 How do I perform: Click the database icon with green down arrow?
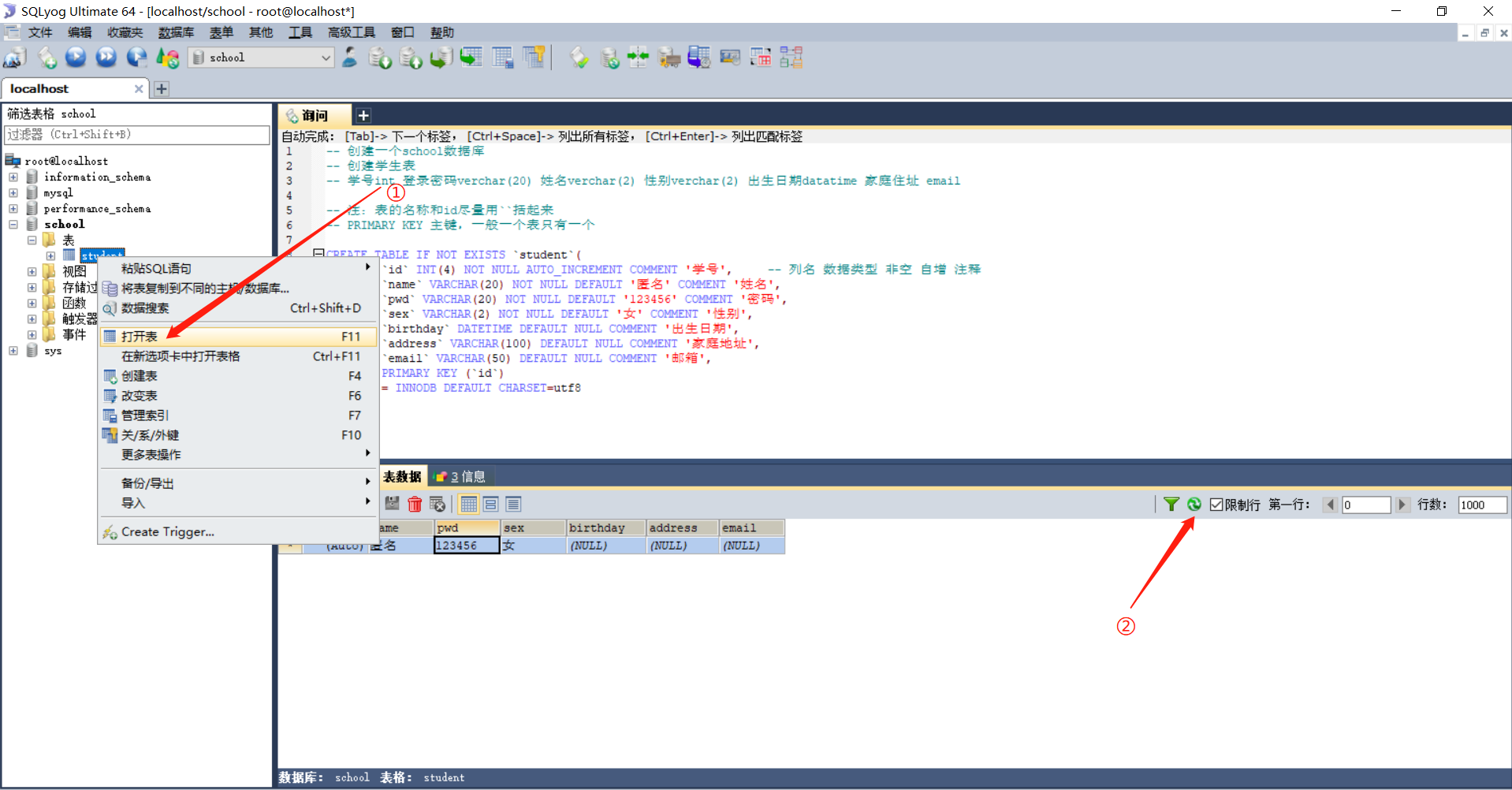point(380,58)
